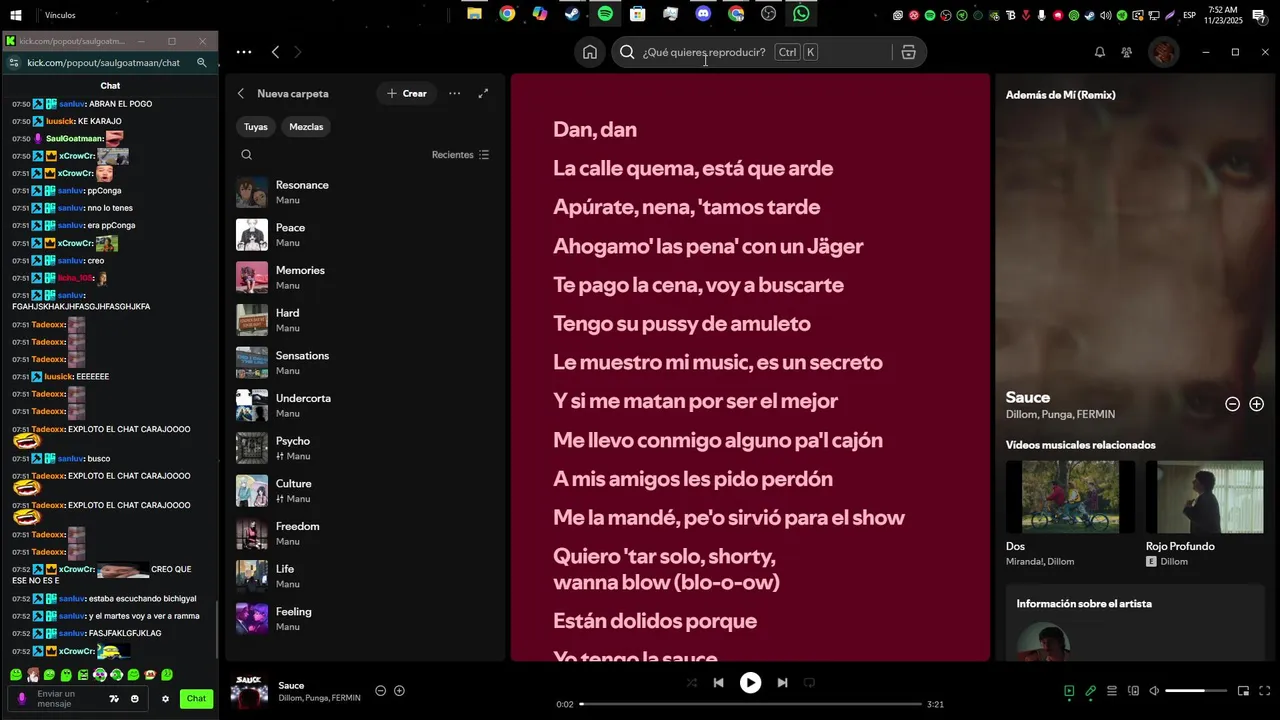This screenshot has width=1280, height=720.
Task: Click the Sauce title in the right panel
Action: coord(1028,397)
